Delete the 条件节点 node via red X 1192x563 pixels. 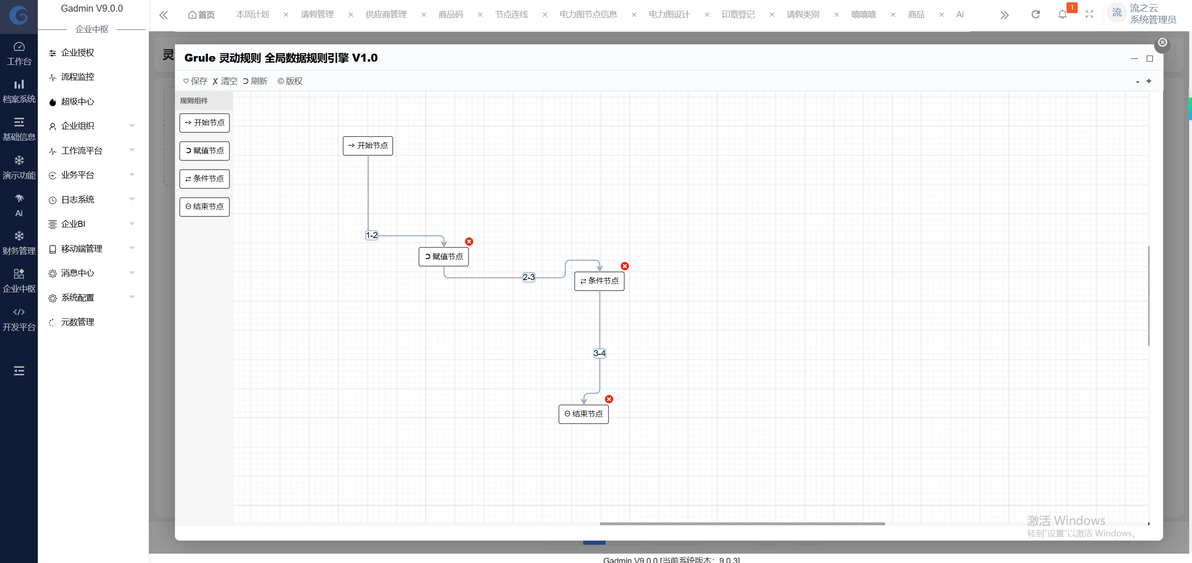point(625,266)
